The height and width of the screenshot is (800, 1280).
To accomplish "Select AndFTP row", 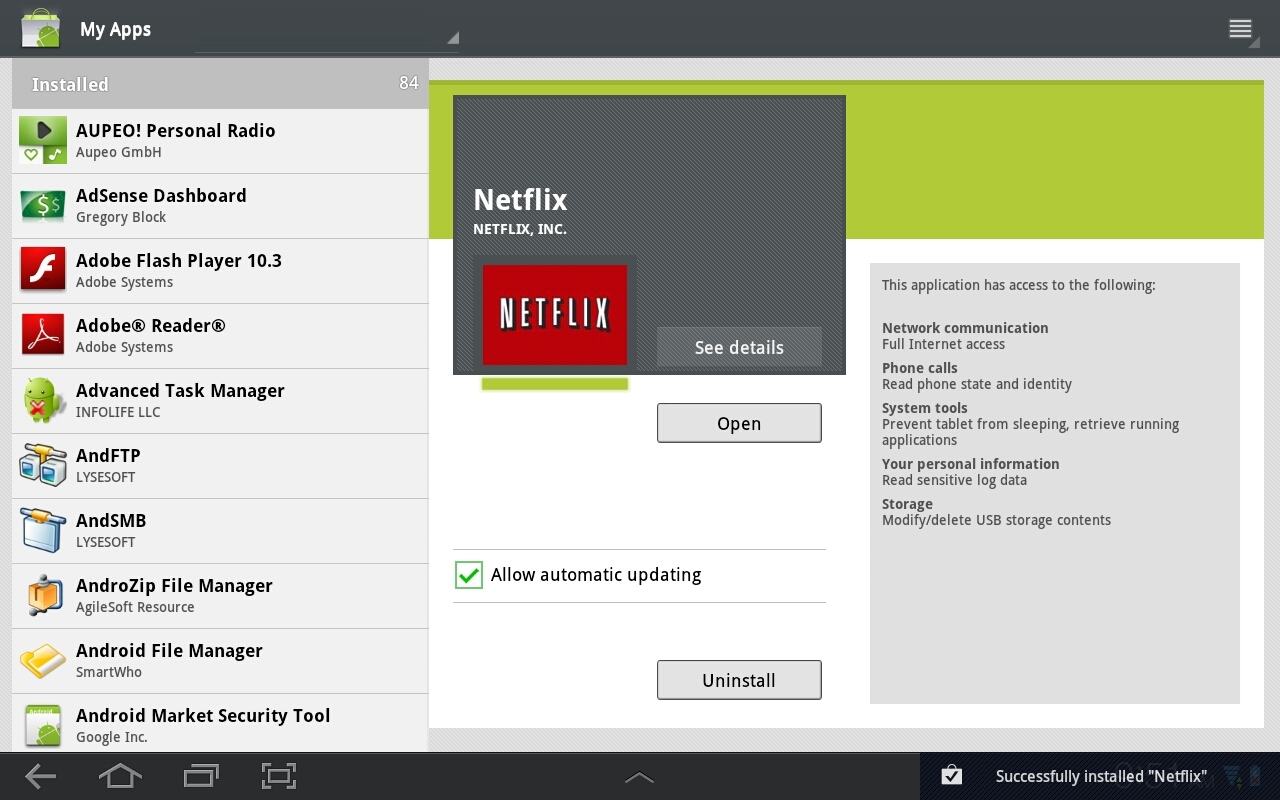I will coord(220,466).
